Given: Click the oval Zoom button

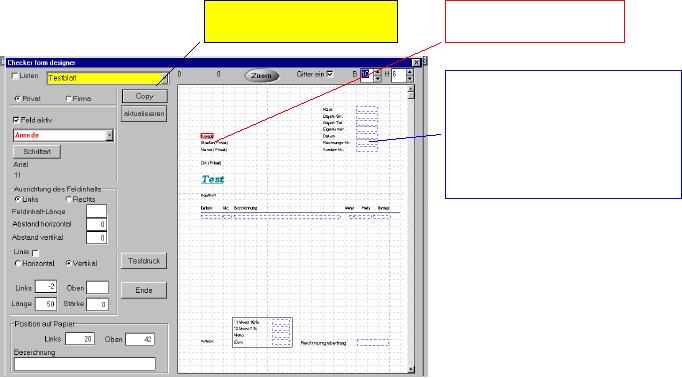Looking at the screenshot, I should 261,76.
